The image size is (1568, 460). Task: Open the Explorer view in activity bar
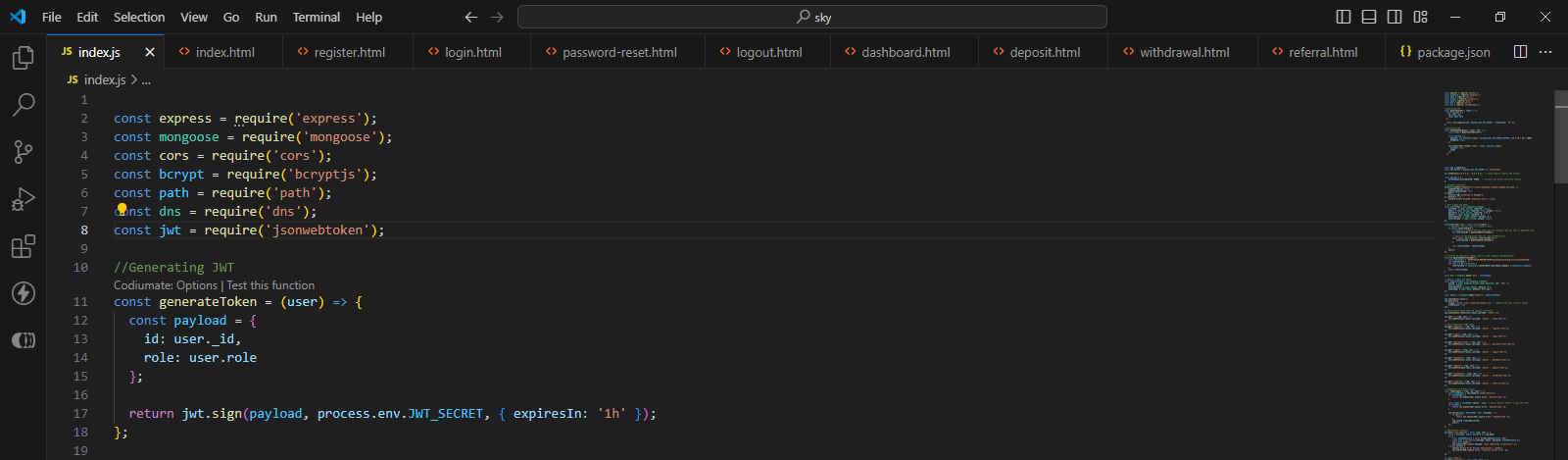point(23,59)
